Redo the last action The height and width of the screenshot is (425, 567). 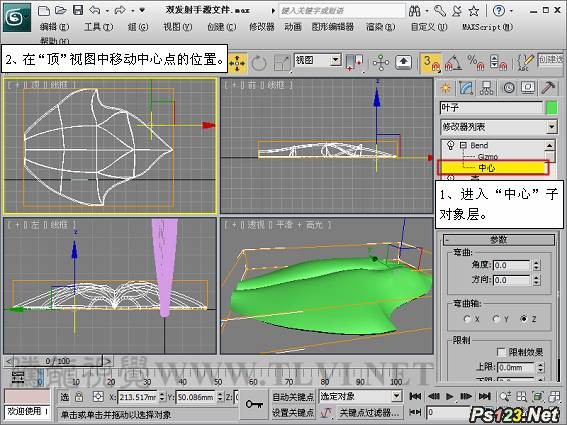pyautogui.click(x=120, y=10)
